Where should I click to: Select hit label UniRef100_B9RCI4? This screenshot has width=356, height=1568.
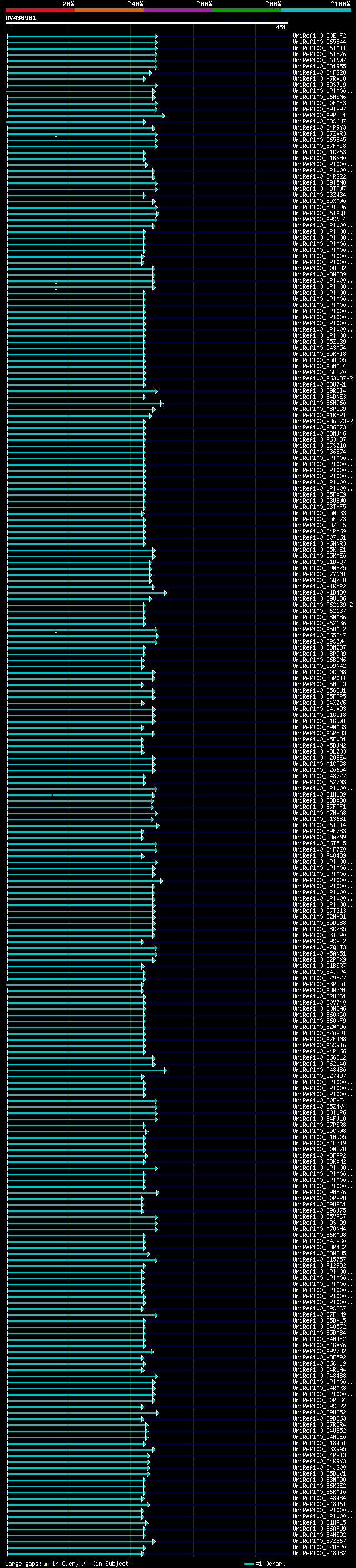319,391
